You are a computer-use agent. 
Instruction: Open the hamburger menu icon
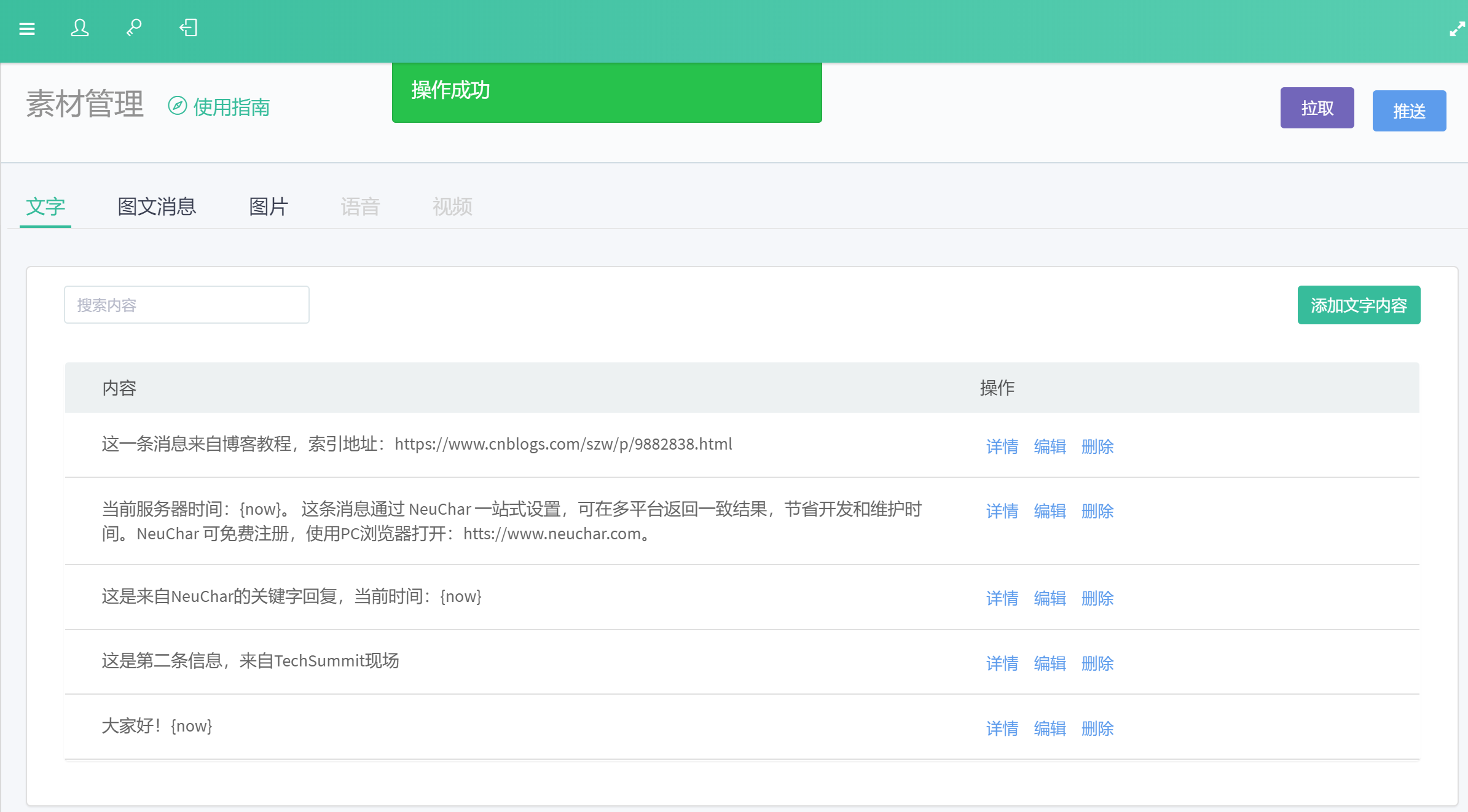tap(27, 28)
